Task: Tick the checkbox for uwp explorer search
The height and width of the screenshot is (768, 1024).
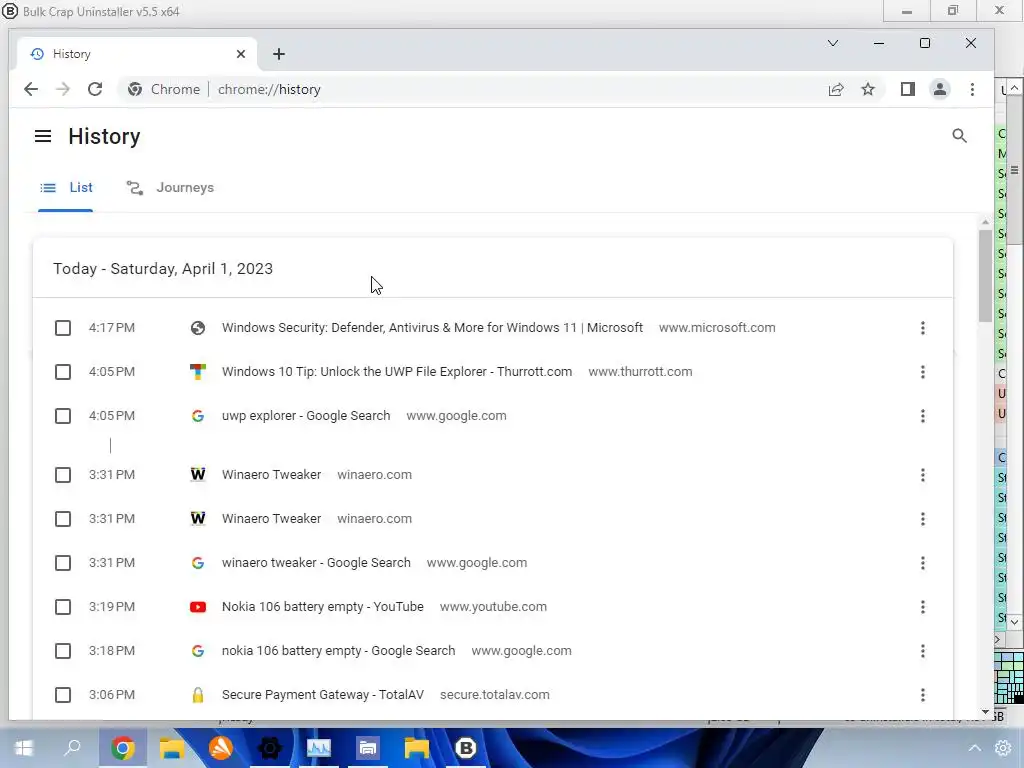Action: click(63, 416)
